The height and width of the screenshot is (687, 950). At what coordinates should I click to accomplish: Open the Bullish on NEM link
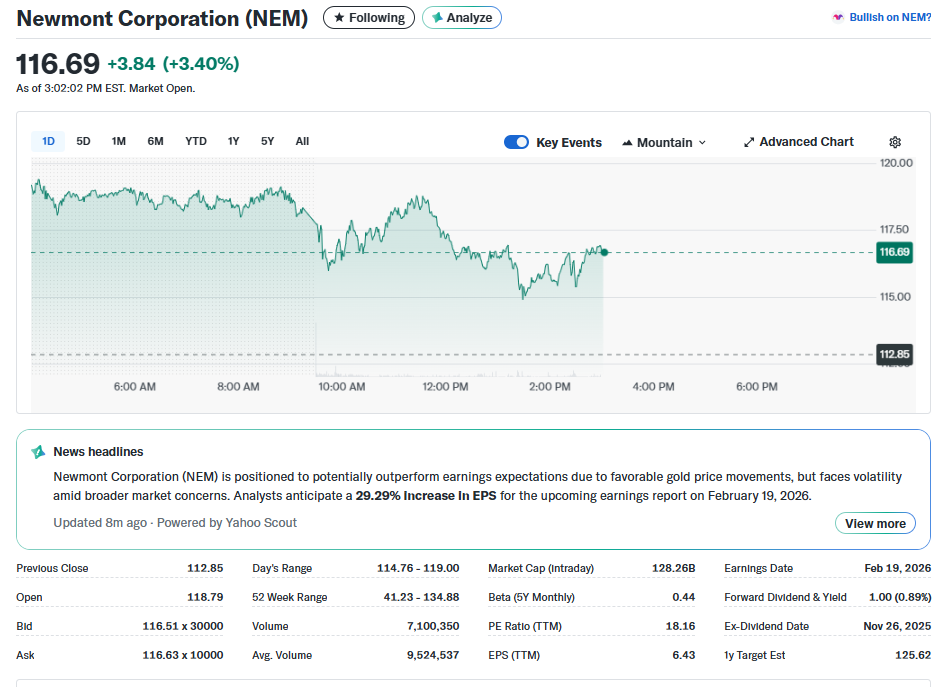click(890, 18)
